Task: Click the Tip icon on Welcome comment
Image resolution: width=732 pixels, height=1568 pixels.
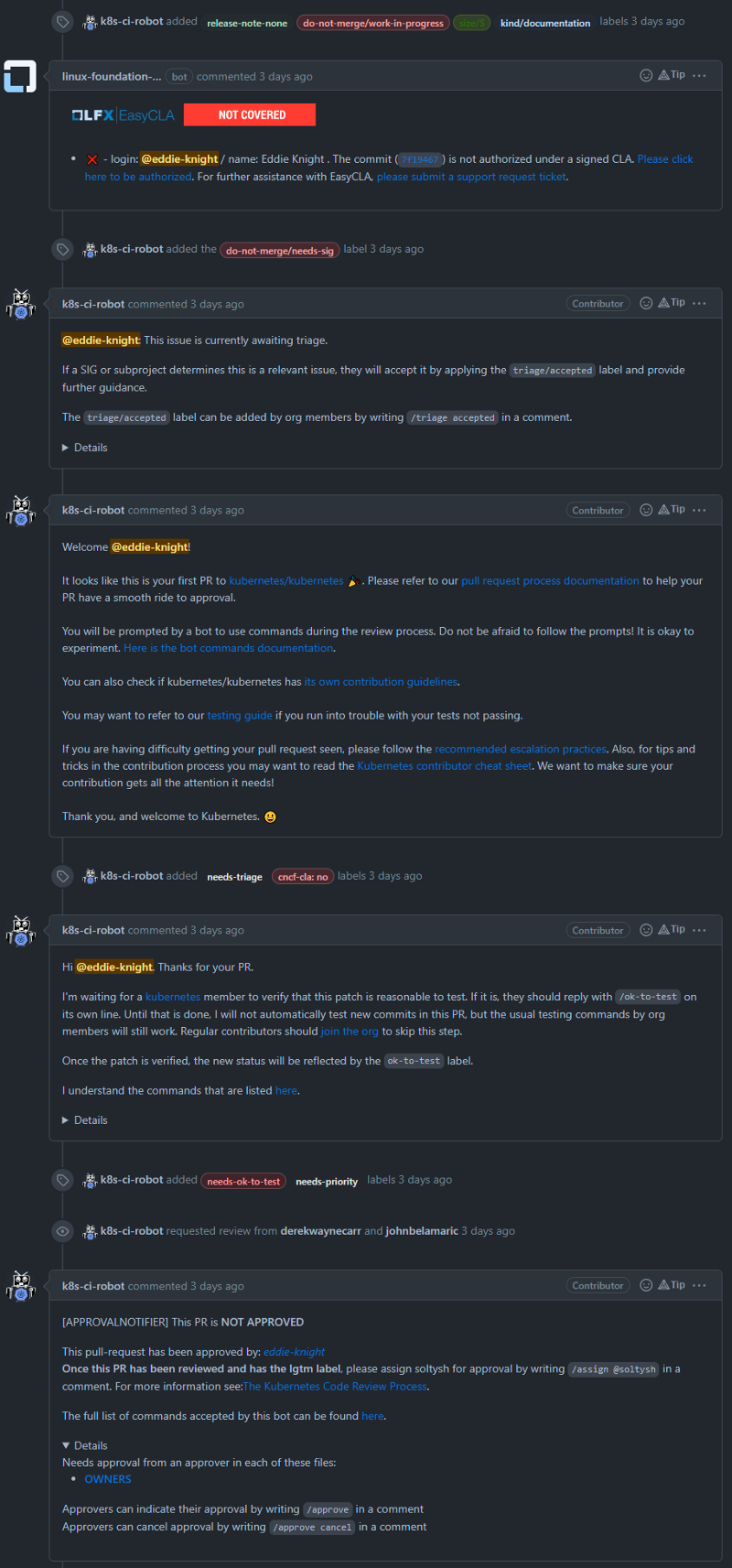Action: [672, 510]
